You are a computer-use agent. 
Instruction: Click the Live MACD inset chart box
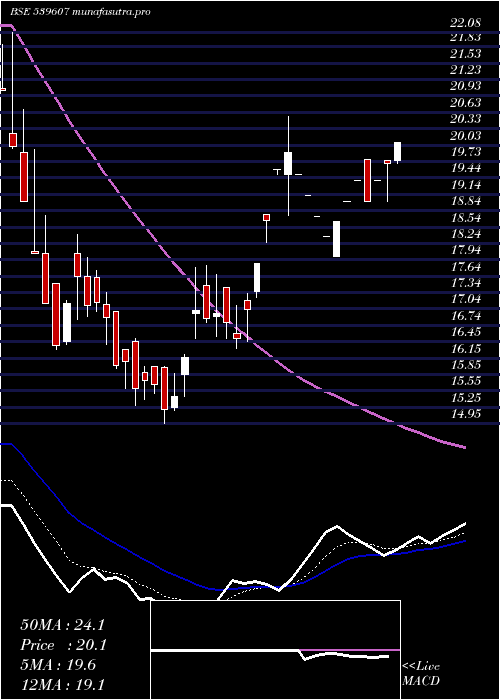275,650
